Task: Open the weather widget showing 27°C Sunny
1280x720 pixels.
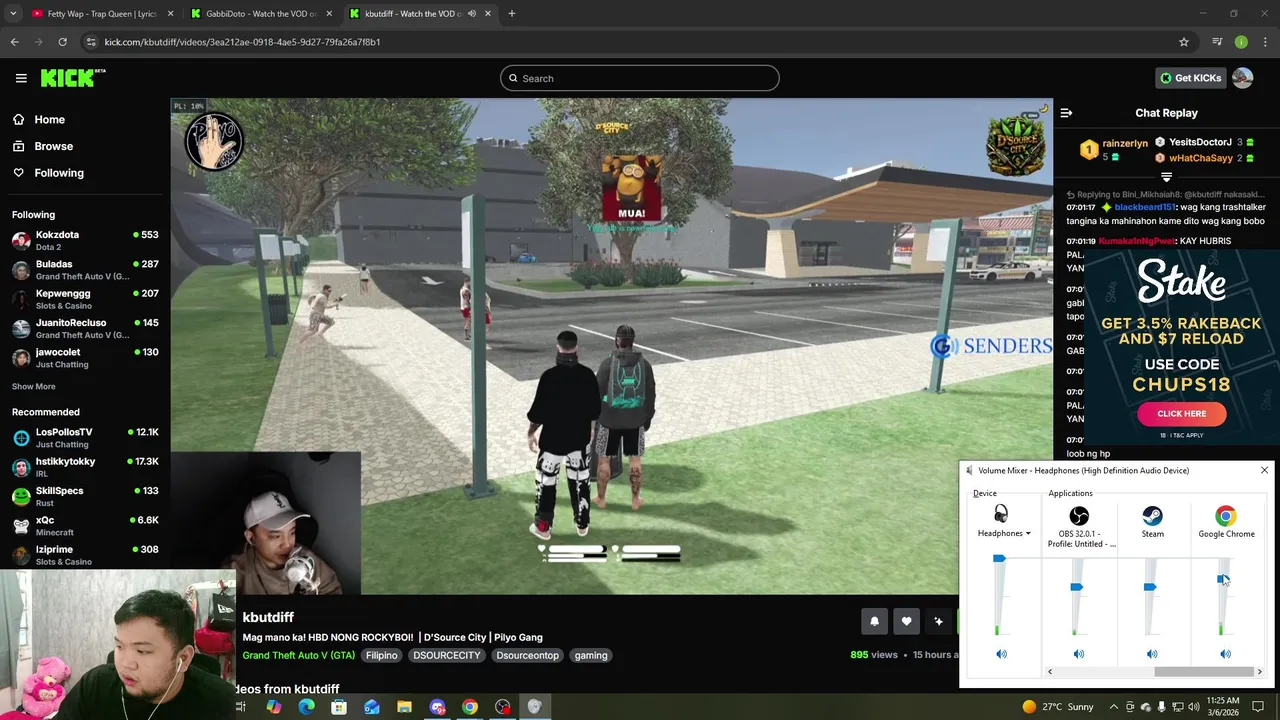Action: pyautogui.click(x=1057, y=707)
